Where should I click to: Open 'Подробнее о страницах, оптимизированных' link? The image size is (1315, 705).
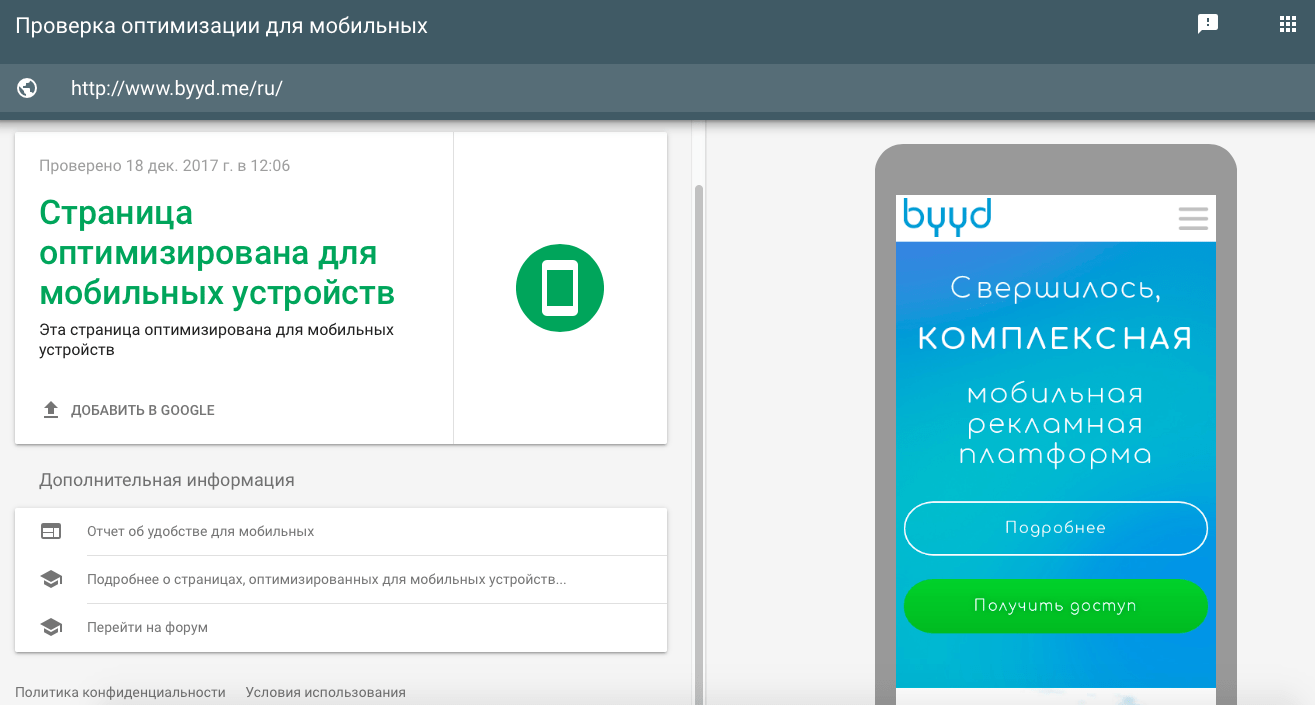[x=326, y=579]
